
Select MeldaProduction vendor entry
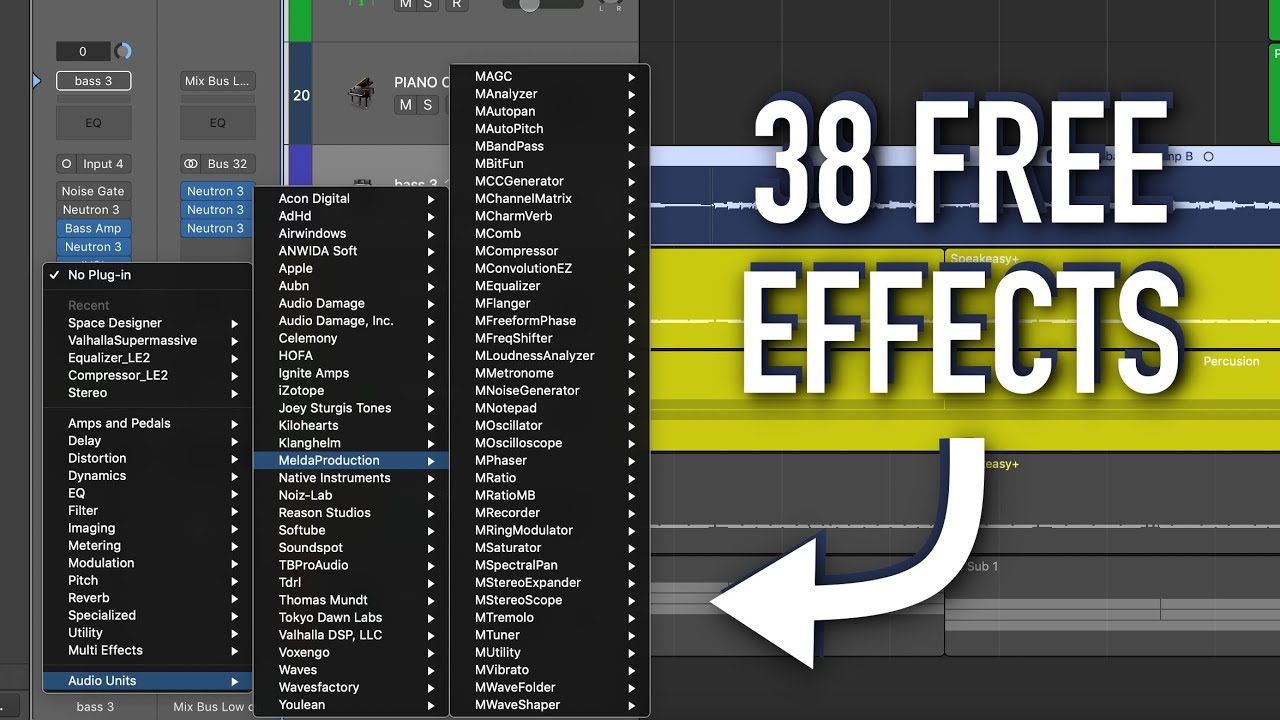pos(351,461)
